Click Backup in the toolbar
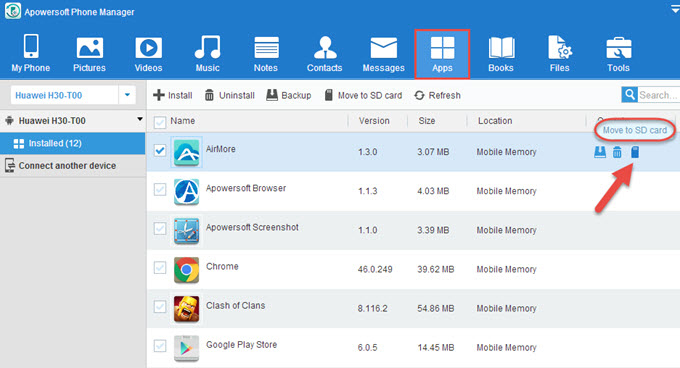This screenshot has height=368, width=680. pyautogui.click(x=289, y=95)
